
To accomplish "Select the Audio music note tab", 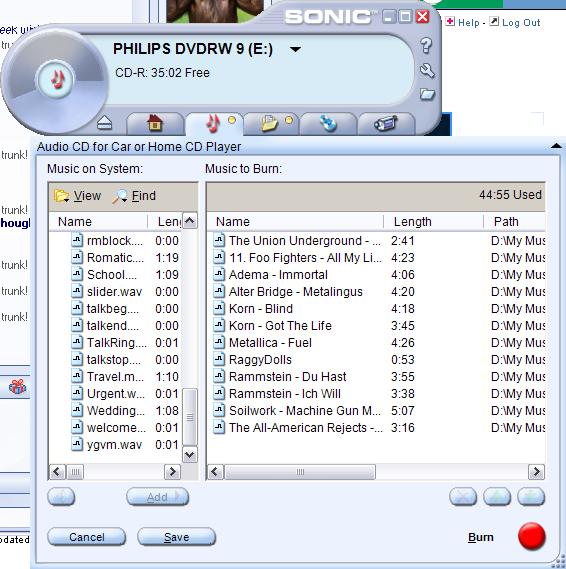I will tap(214, 123).
